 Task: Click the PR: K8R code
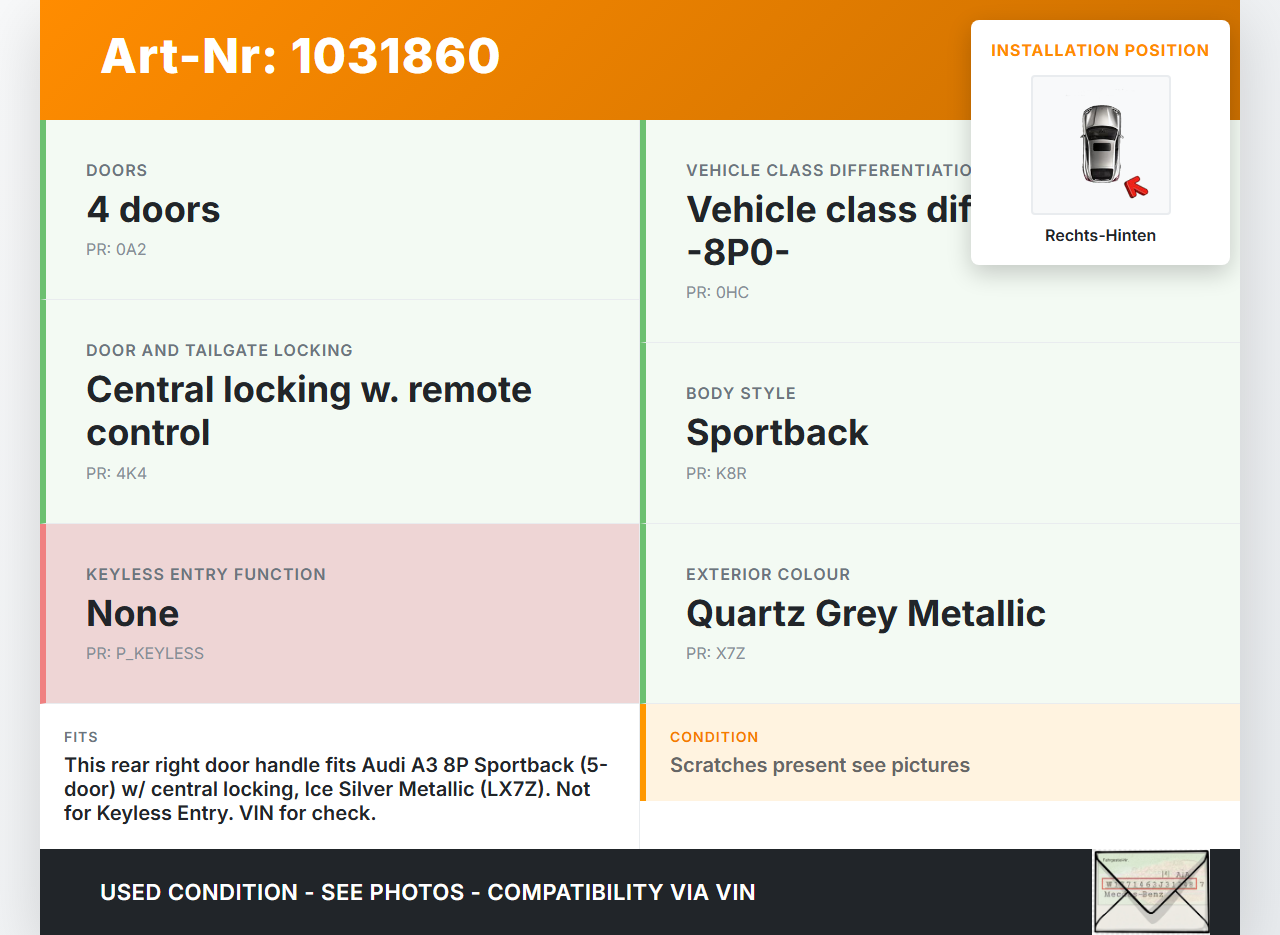tap(716, 474)
